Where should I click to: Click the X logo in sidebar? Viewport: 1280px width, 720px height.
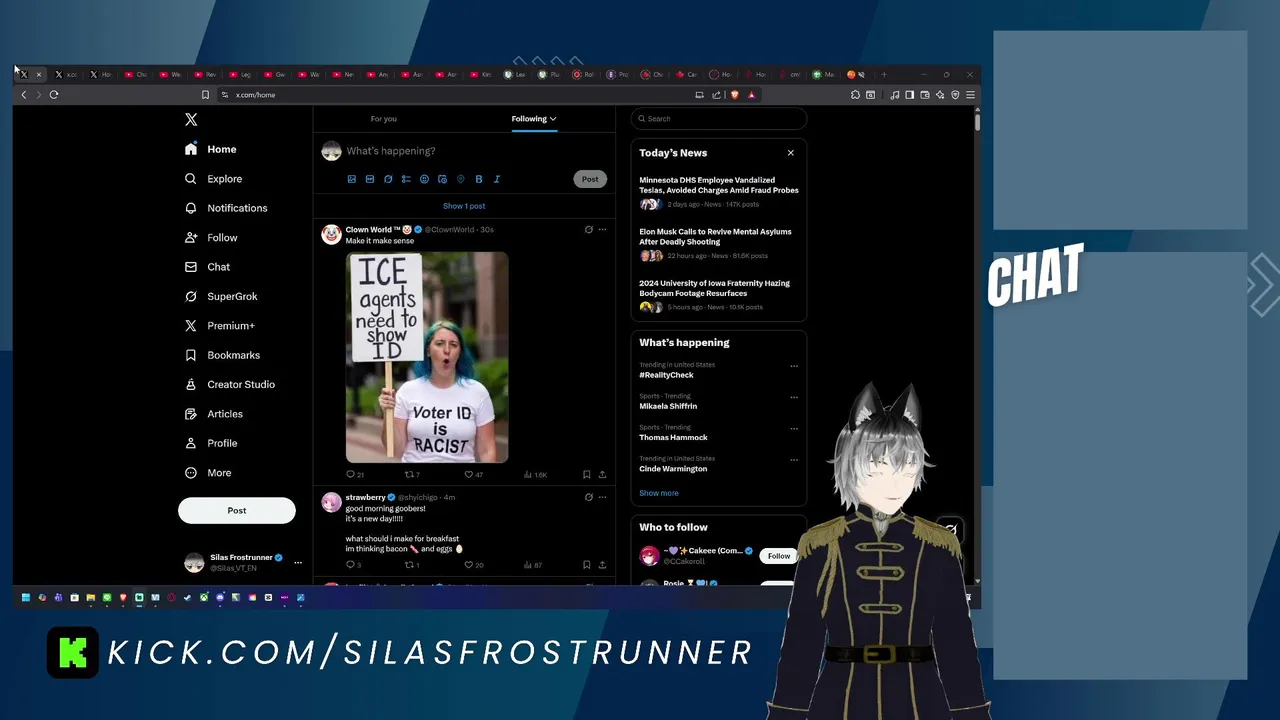coord(191,119)
